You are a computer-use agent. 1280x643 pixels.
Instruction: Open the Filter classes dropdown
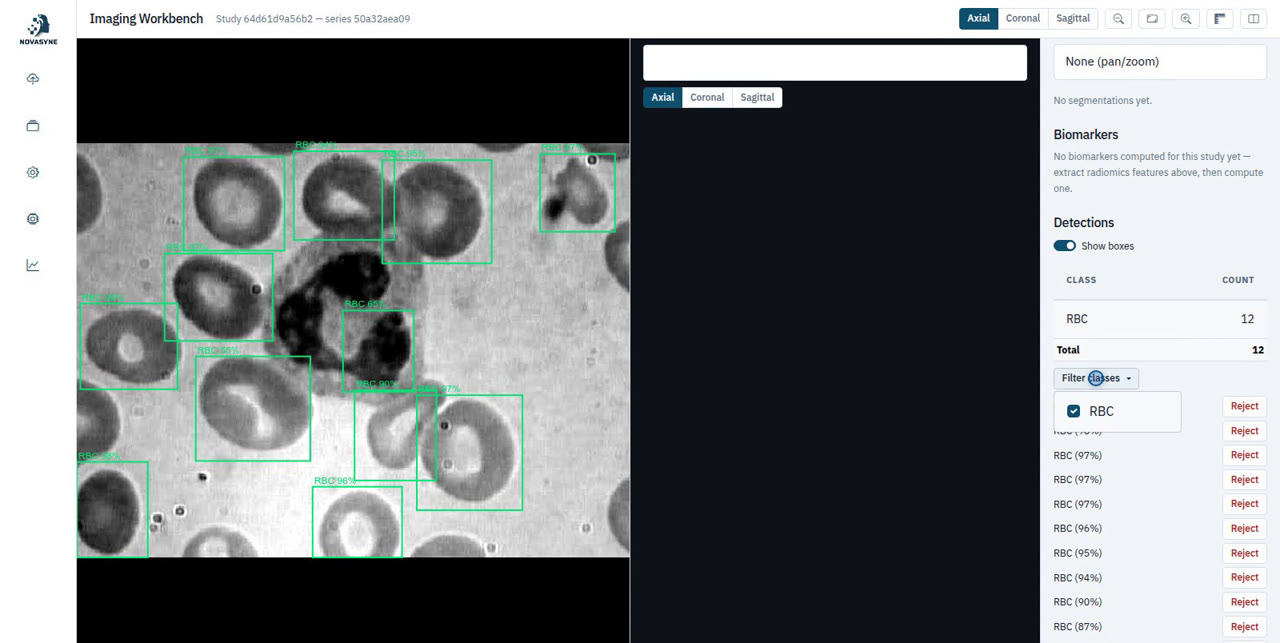pyautogui.click(x=1096, y=378)
